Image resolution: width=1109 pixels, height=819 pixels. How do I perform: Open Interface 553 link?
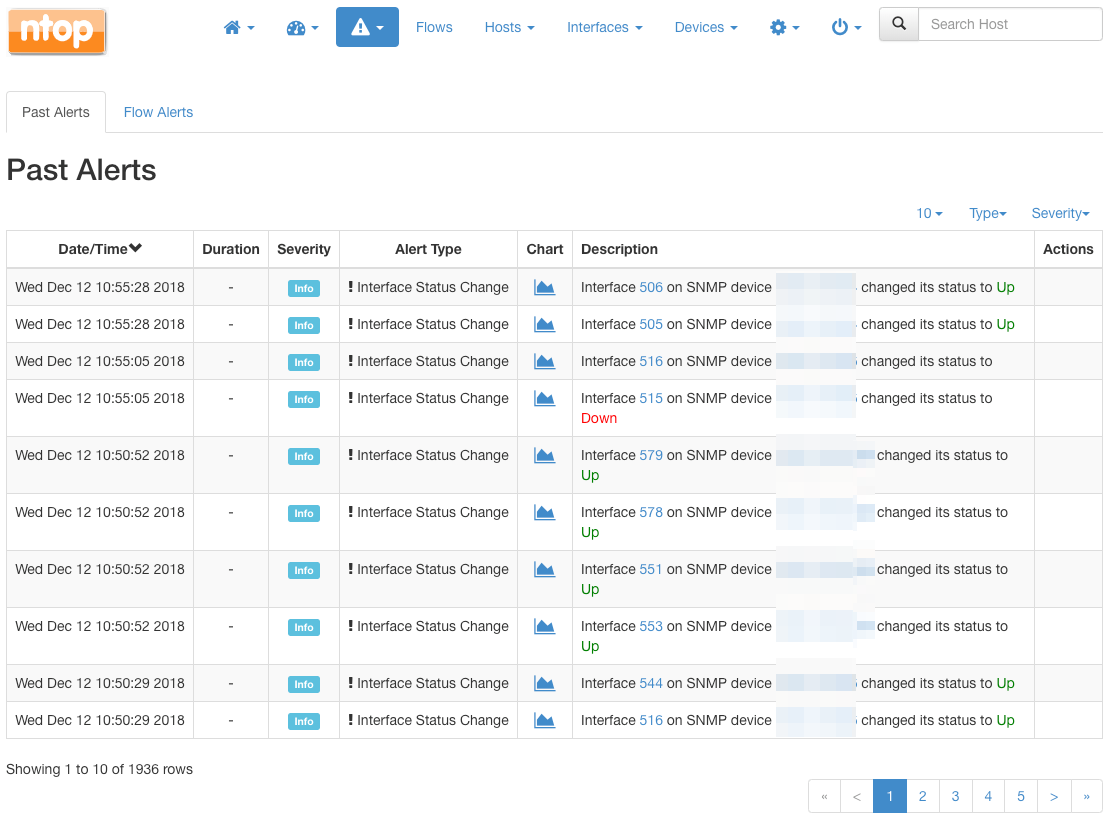pos(651,626)
